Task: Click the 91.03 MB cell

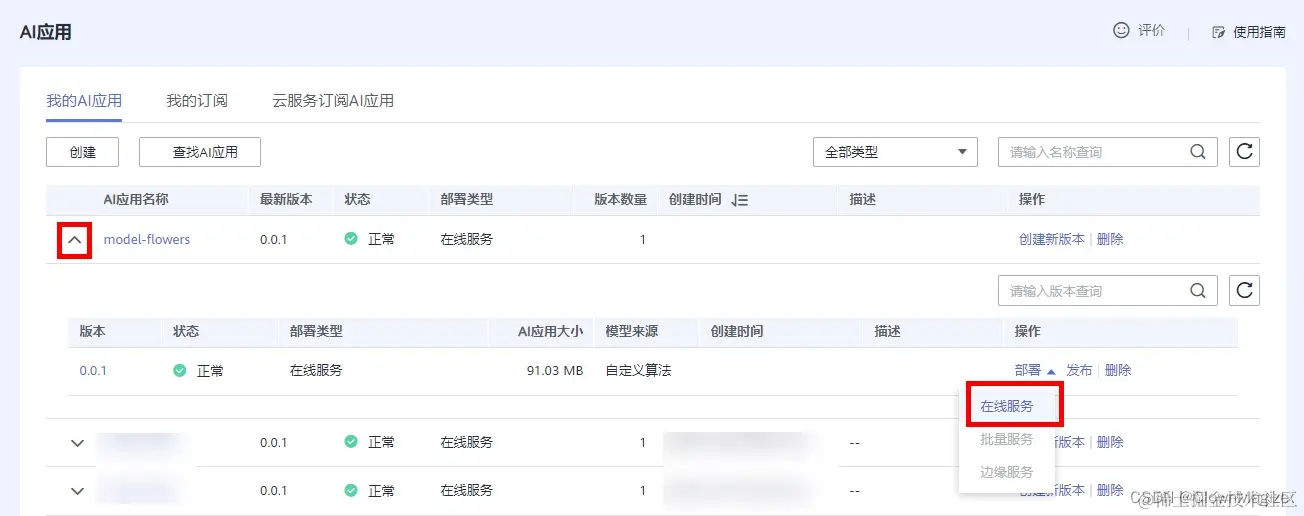Action: point(555,370)
